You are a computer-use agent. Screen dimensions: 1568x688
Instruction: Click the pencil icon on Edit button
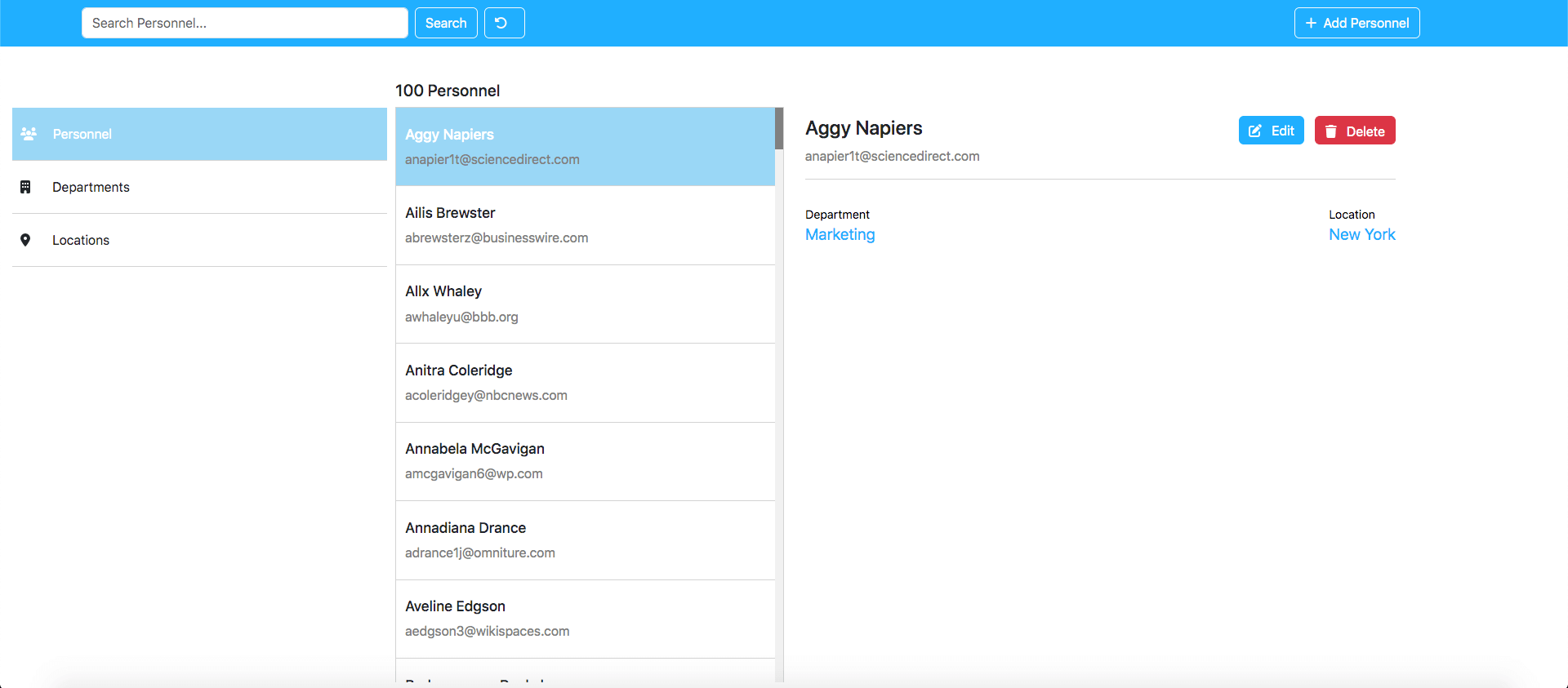point(1255,131)
